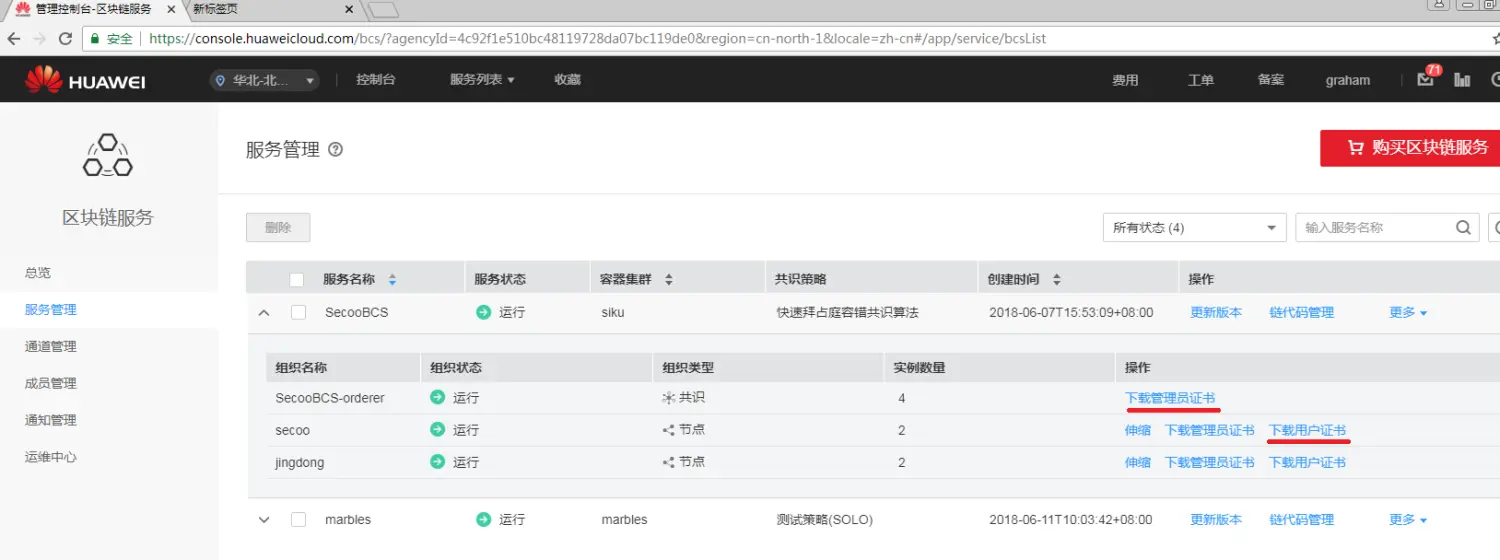The width and height of the screenshot is (1500, 560).
Task: Click the help question mark beside 服务管理
Action: tap(336, 150)
